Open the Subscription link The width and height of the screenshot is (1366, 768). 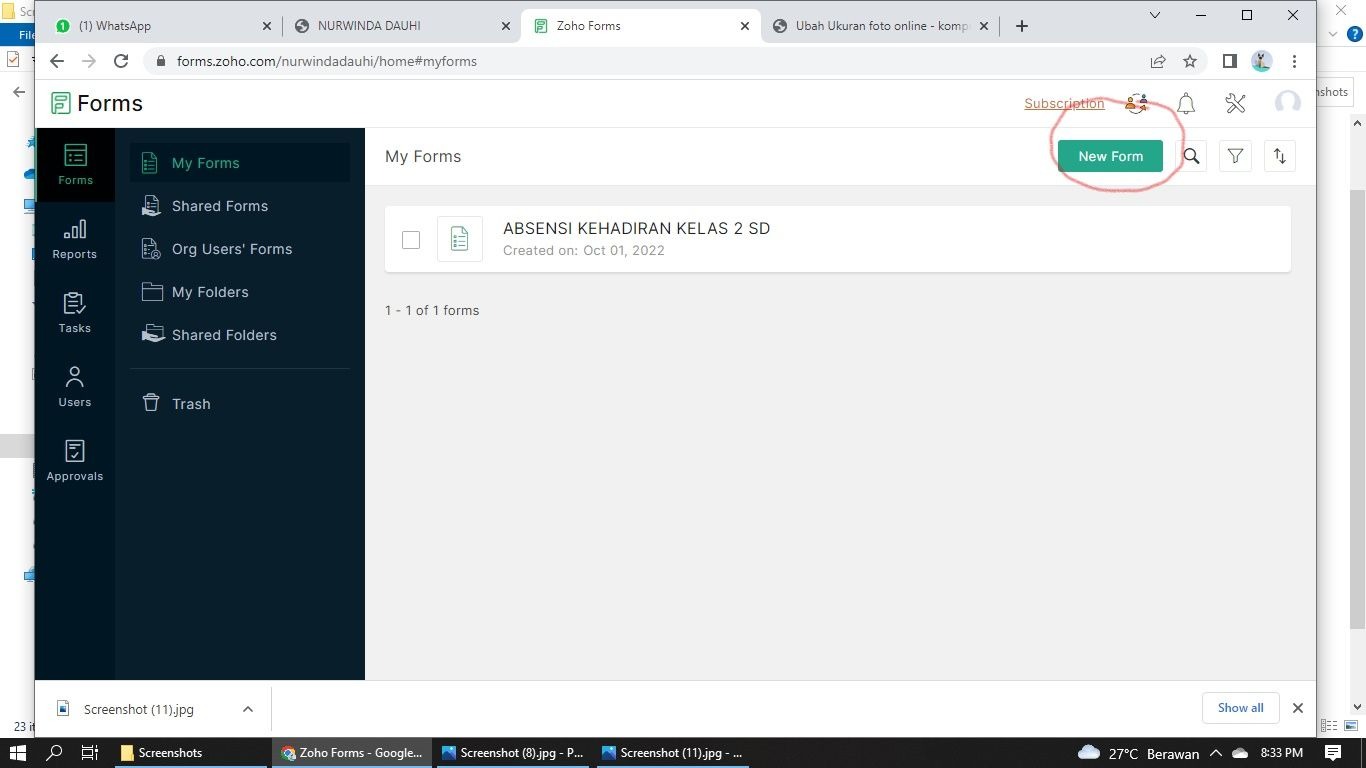tap(1064, 104)
